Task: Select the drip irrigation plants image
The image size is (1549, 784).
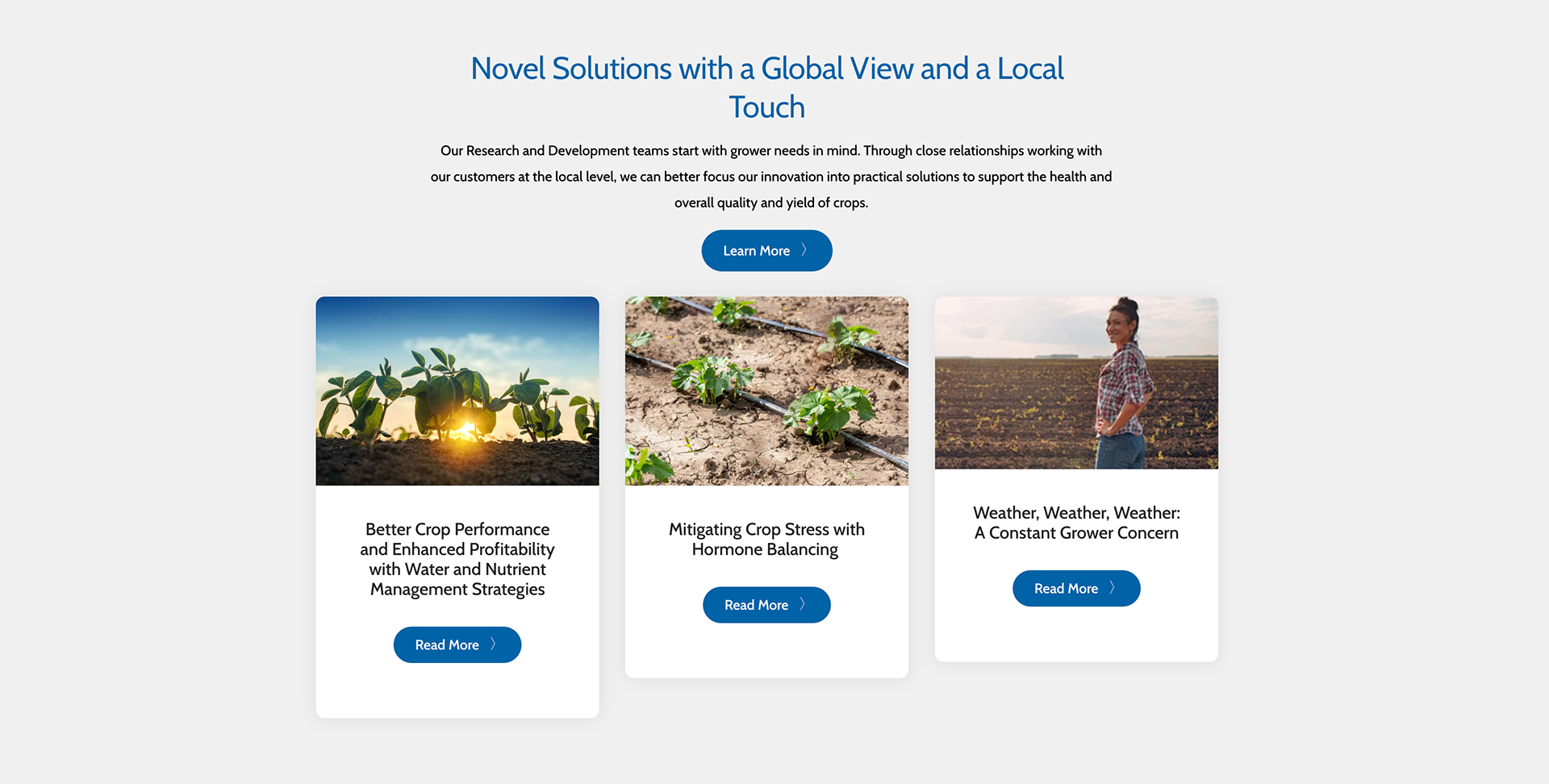Action: tap(766, 391)
